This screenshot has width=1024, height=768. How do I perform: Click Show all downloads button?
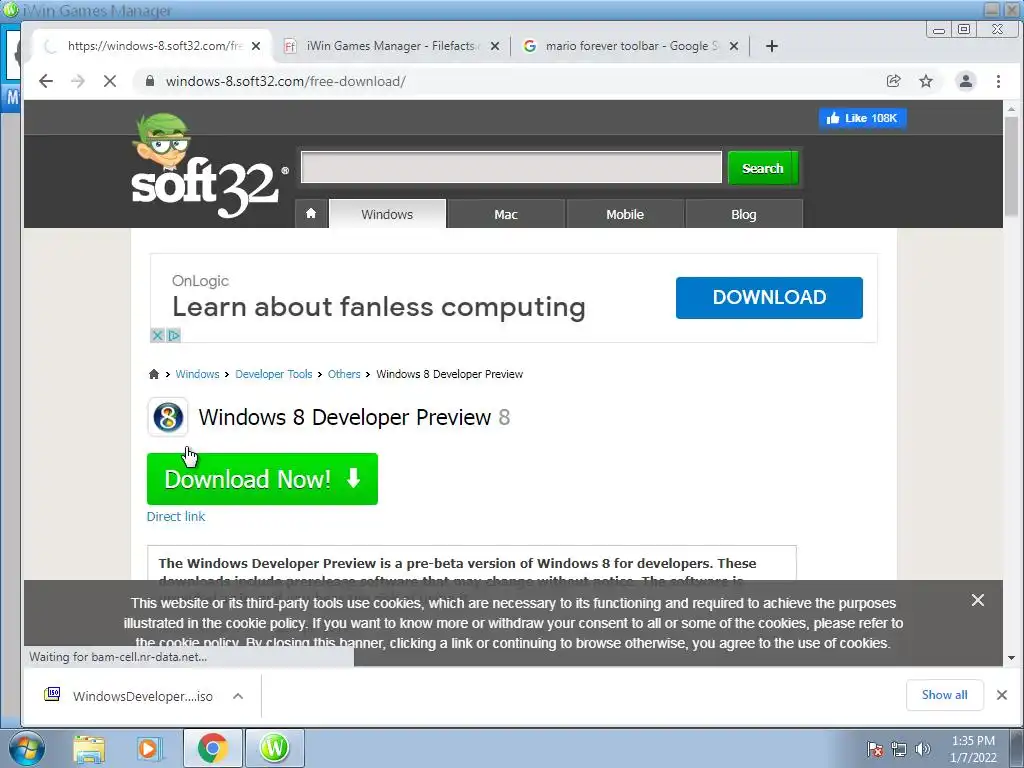click(944, 695)
